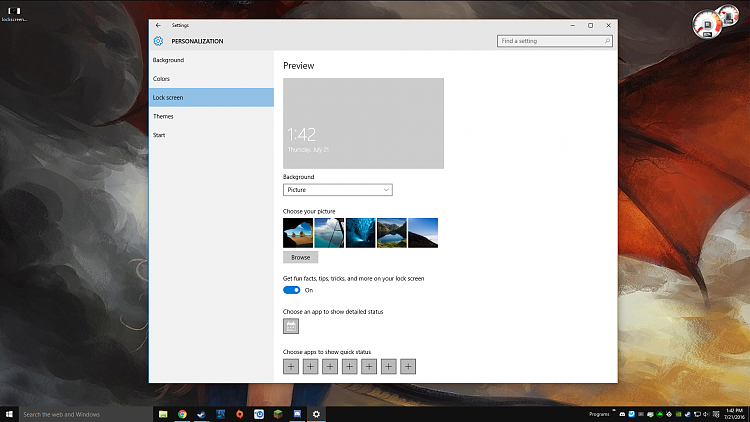Open Discord from the taskbar
This screenshot has height=422, width=750.
coord(297,414)
